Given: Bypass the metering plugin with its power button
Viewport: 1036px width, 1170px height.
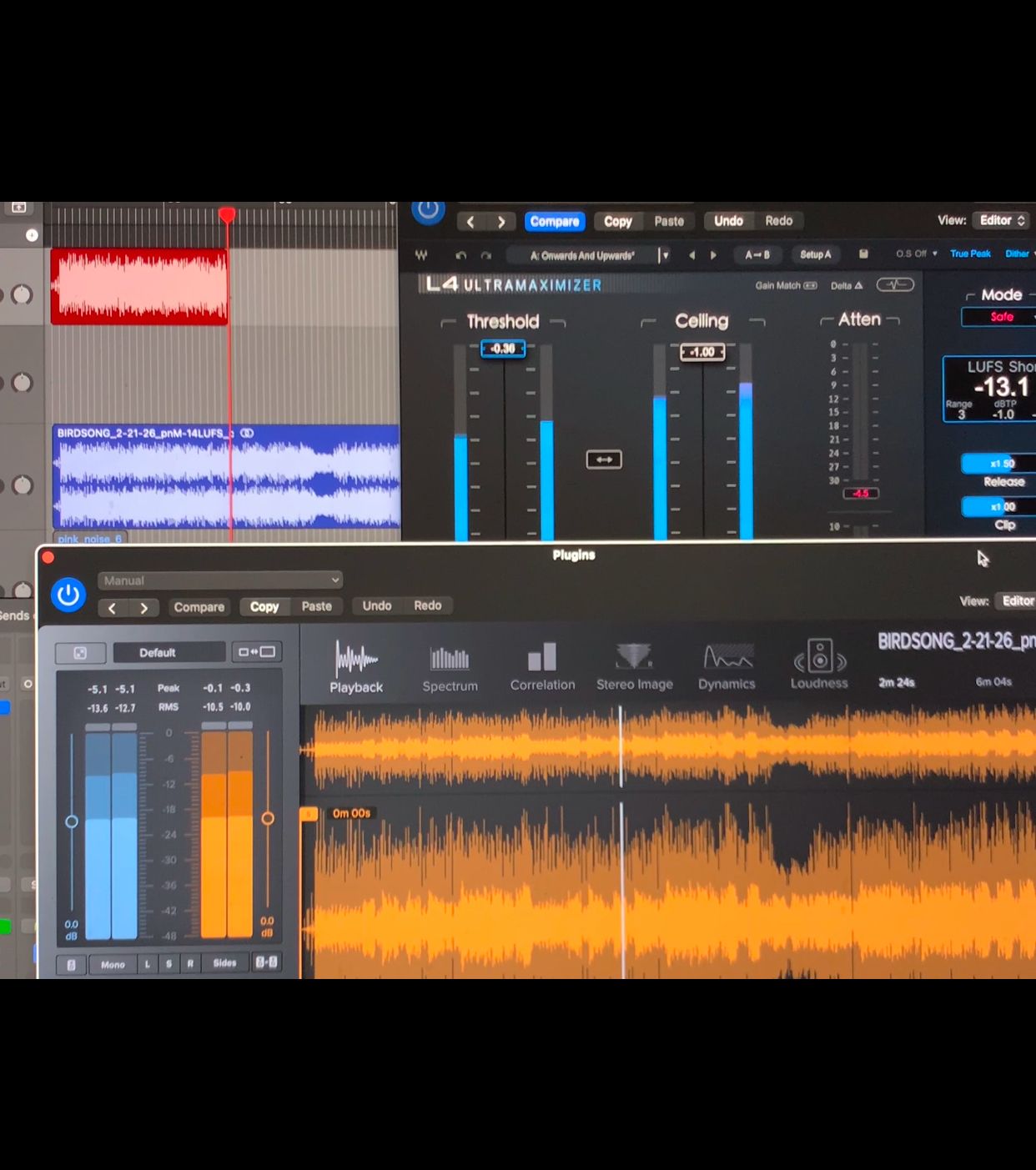Looking at the screenshot, I should 68,595.
